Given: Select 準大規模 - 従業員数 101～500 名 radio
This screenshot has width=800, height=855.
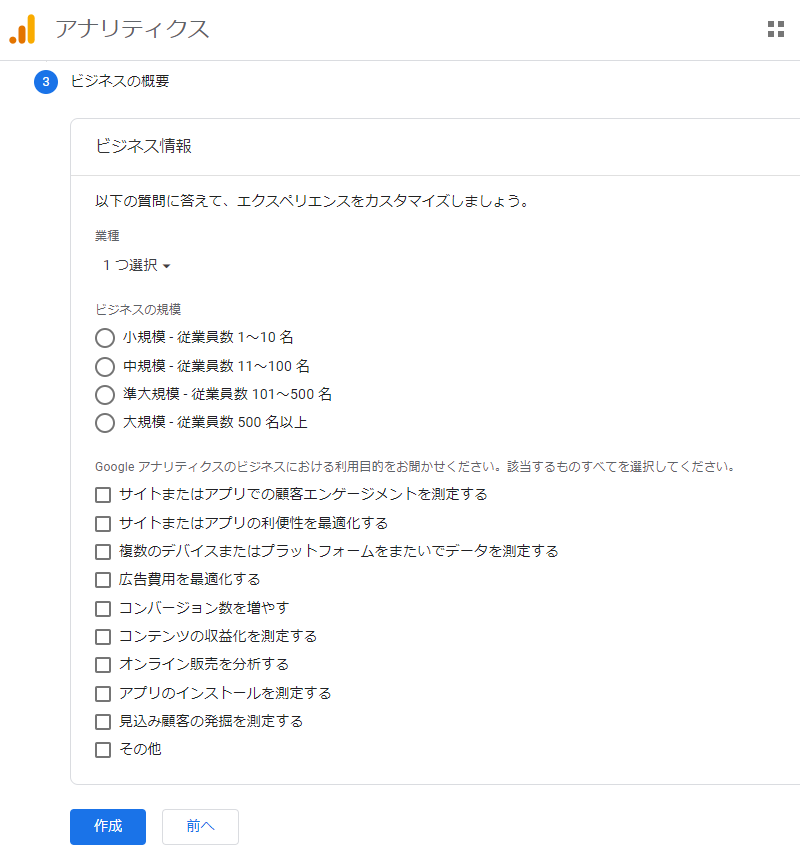Looking at the screenshot, I should pyautogui.click(x=105, y=394).
